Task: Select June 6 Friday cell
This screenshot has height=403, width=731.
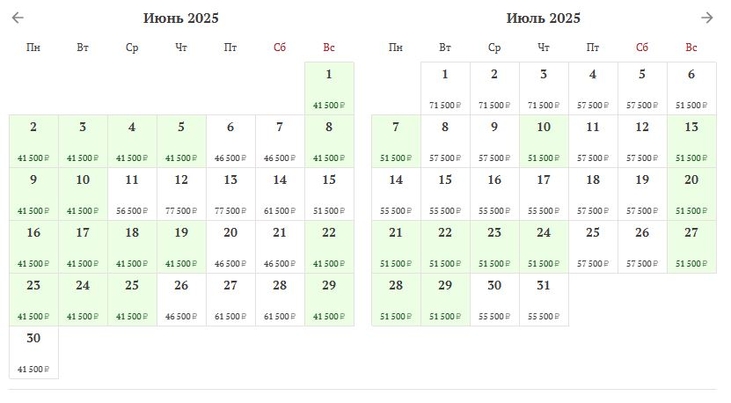Action: (230, 141)
